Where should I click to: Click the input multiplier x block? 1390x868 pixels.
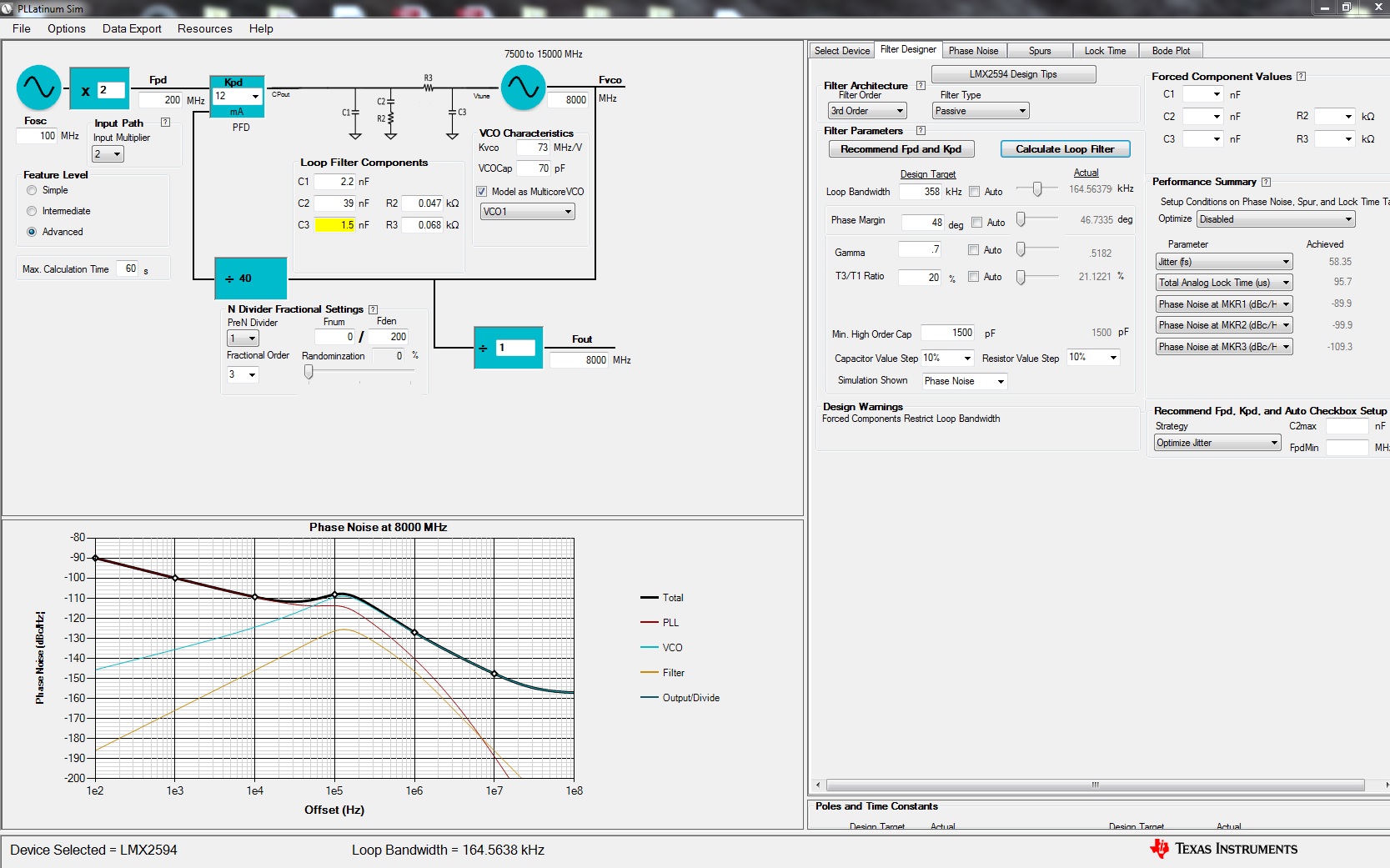click(98, 89)
